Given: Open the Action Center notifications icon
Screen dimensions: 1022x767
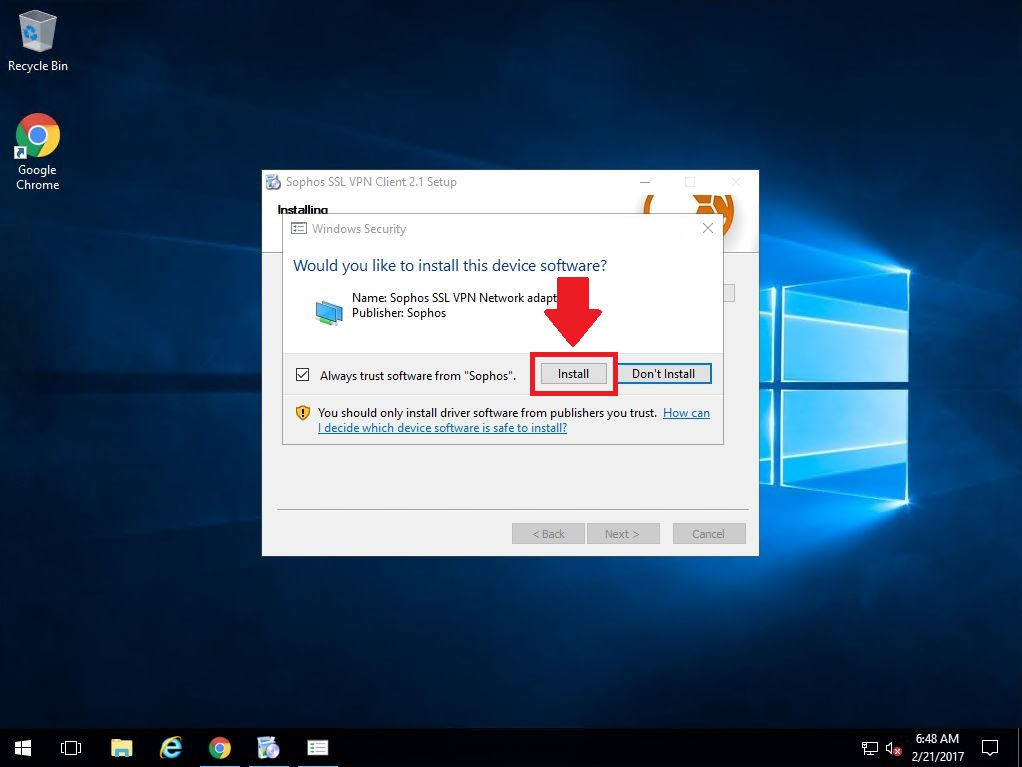Looking at the screenshot, I should tap(989, 748).
